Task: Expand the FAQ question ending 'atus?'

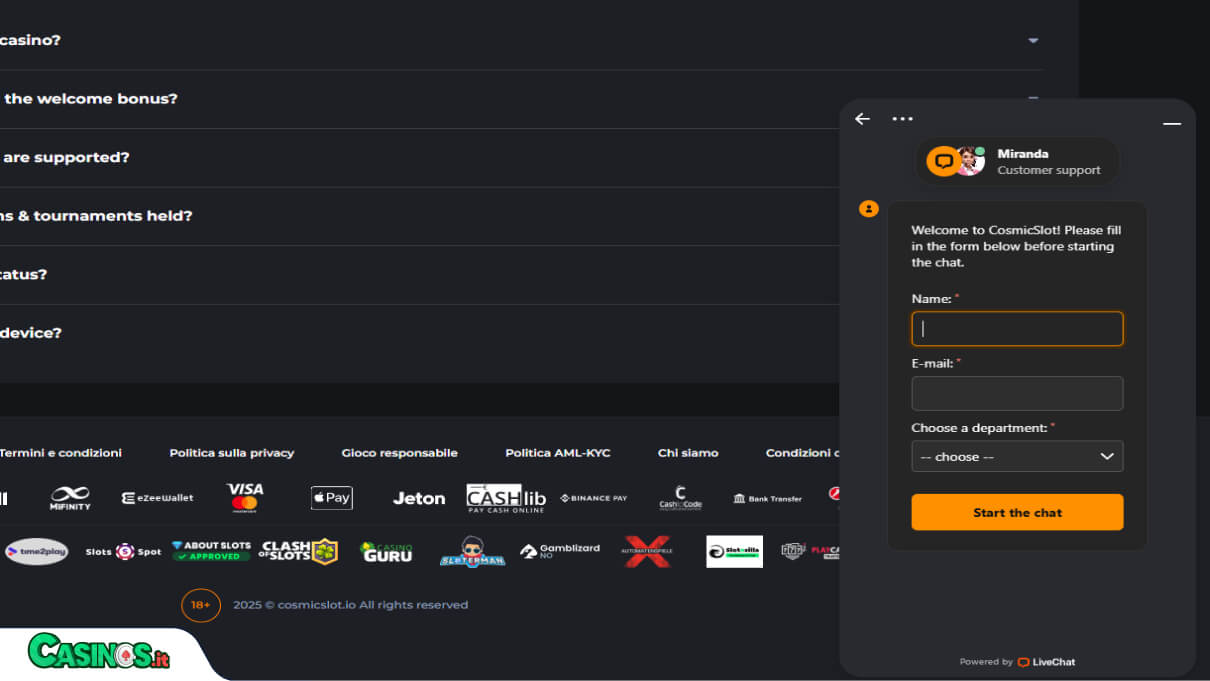Action: [419, 275]
